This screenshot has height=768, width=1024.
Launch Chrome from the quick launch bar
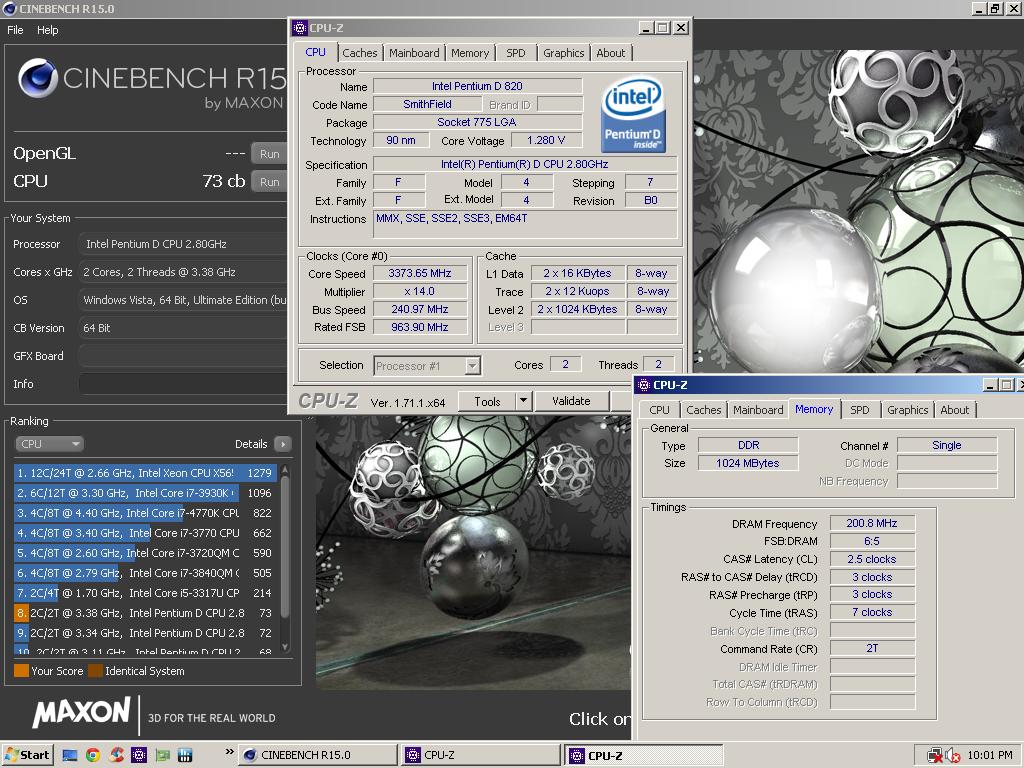pyautogui.click(x=93, y=756)
